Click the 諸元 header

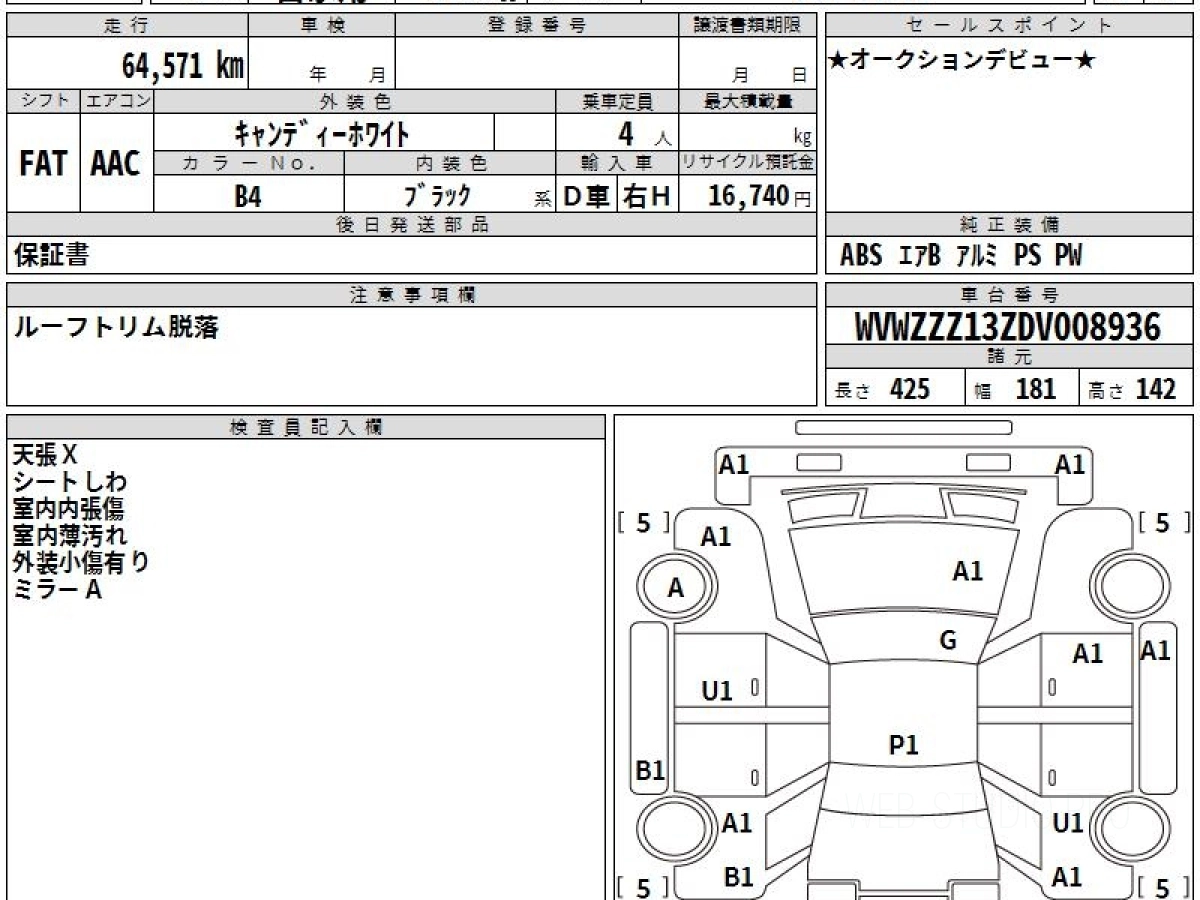1009,357
